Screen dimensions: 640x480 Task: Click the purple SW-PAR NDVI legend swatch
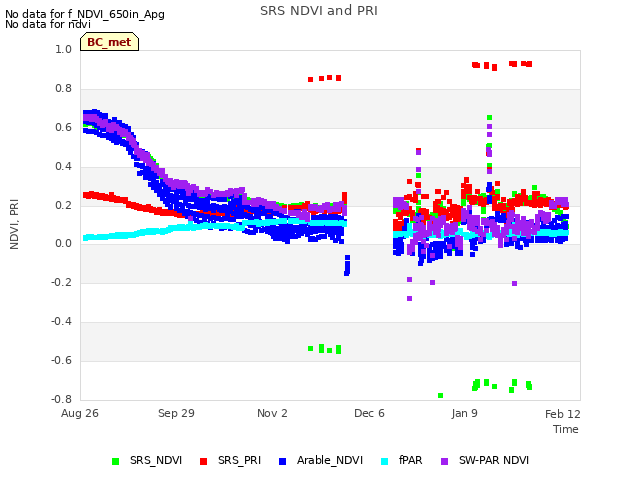pos(444,461)
